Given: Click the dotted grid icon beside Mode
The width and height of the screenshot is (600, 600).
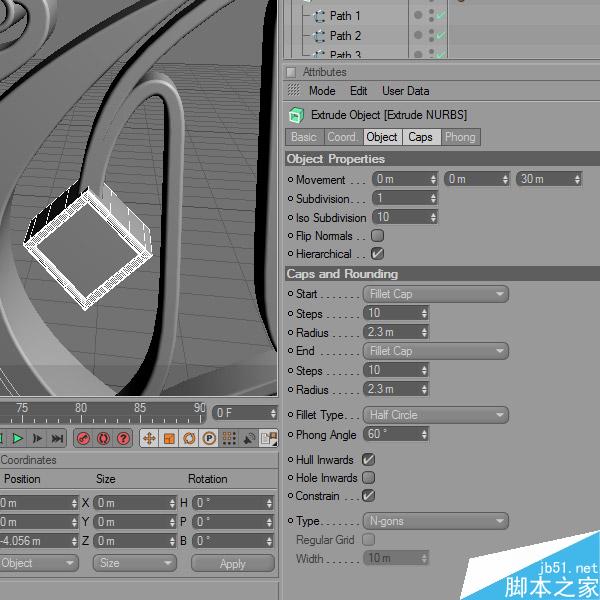Looking at the screenshot, I should 293,90.
